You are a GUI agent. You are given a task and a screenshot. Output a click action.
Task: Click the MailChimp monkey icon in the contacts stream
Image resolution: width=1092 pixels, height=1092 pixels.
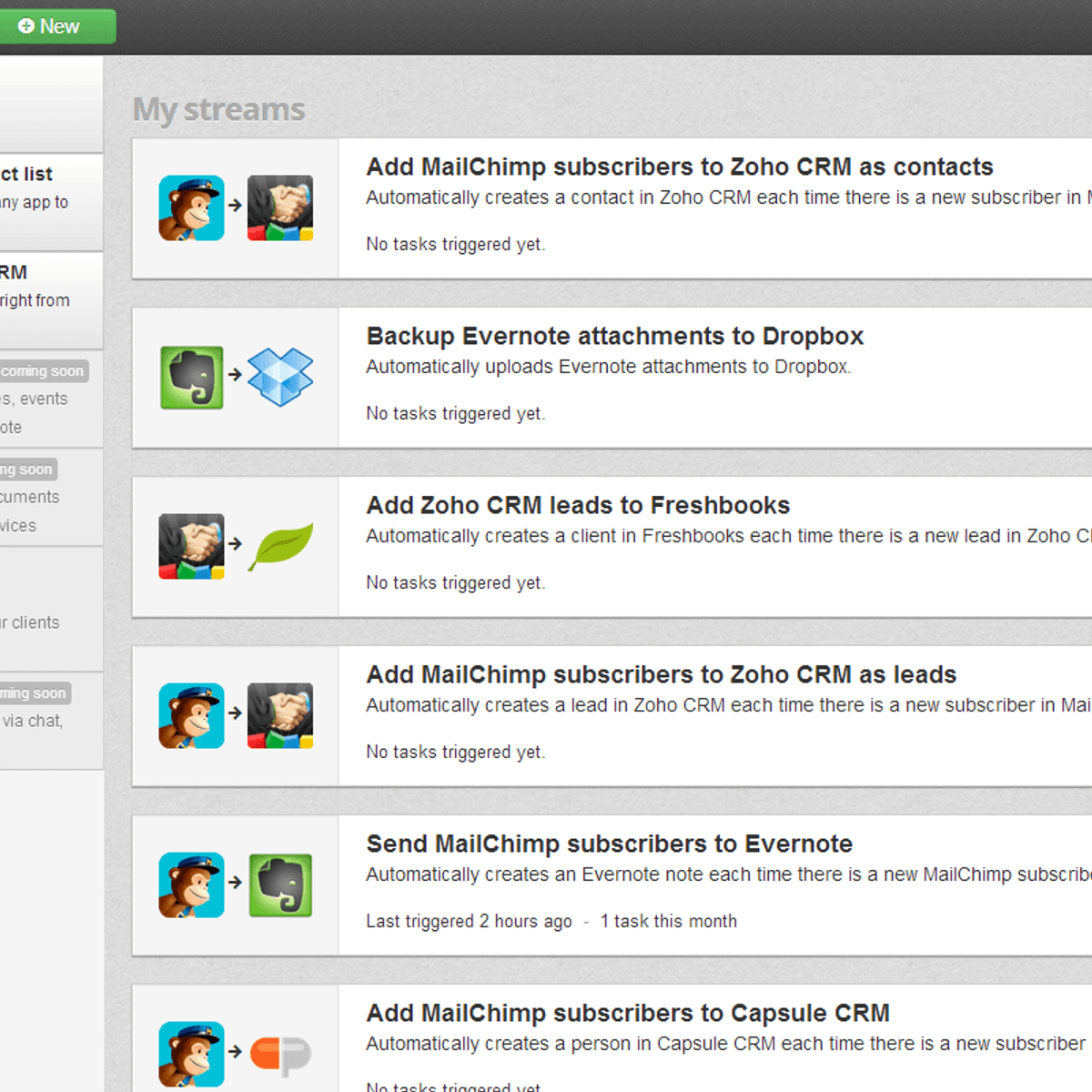pyautogui.click(x=192, y=207)
